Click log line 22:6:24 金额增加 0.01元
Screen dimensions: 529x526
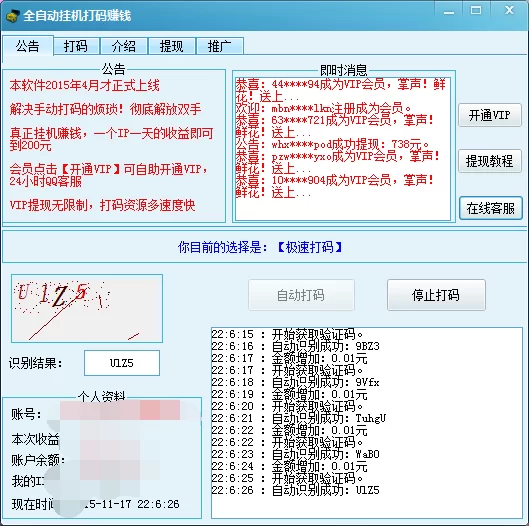[x=289, y=466]
